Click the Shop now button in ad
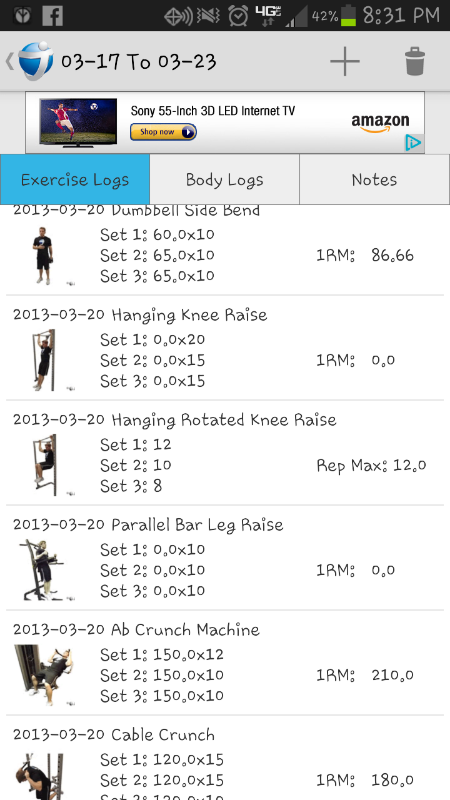The height and width of the screenshot is (800, 450). (163, 132)
